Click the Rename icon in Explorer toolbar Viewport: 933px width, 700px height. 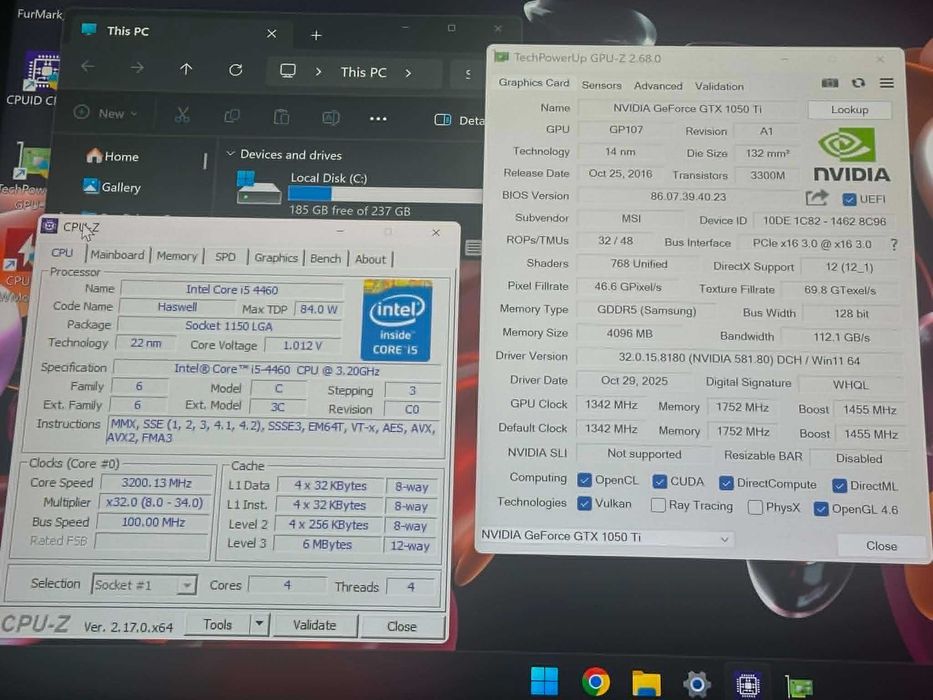click(330, 118)
